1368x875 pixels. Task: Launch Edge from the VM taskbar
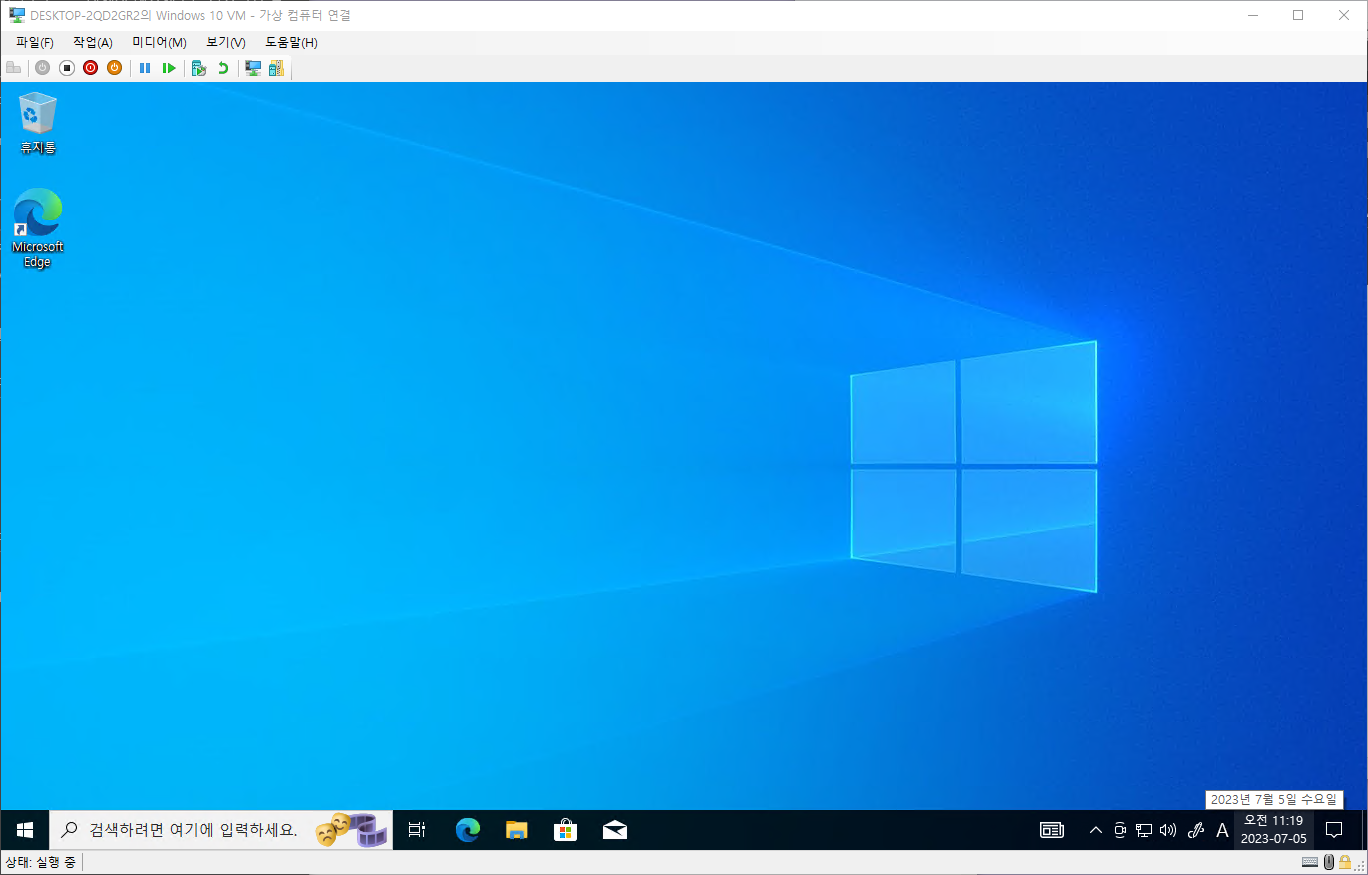coord(467,830)
